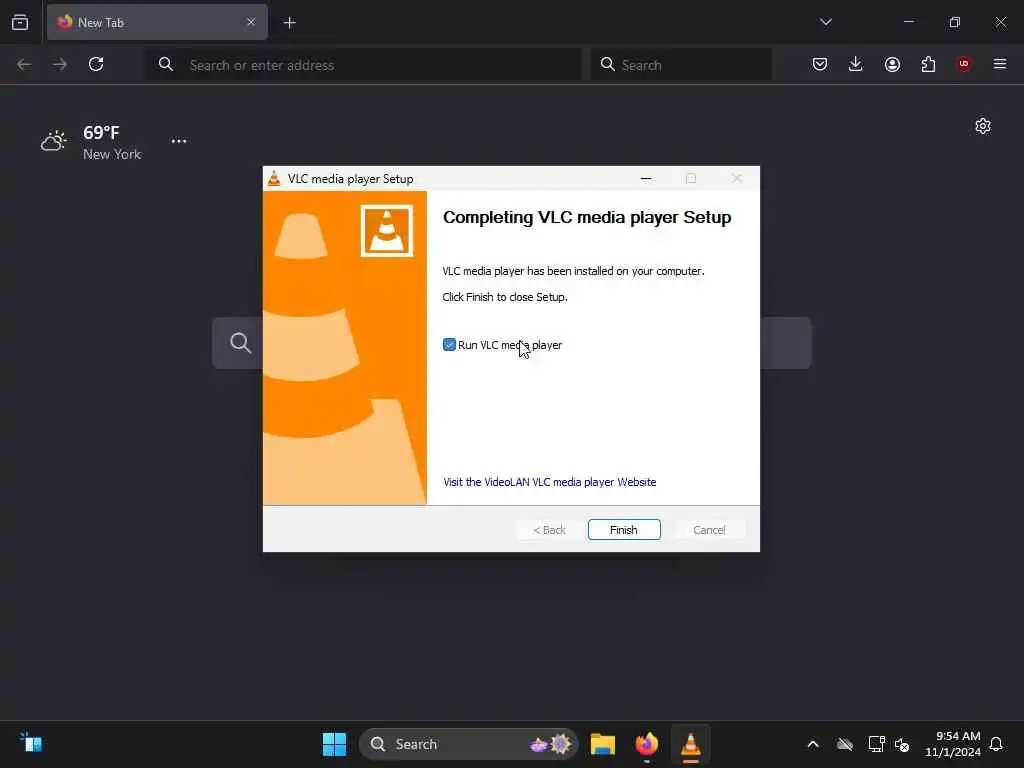The image size is (1024, 768).
Task: Open the notifications bell in the taskbar
Action: click(996, 744)
